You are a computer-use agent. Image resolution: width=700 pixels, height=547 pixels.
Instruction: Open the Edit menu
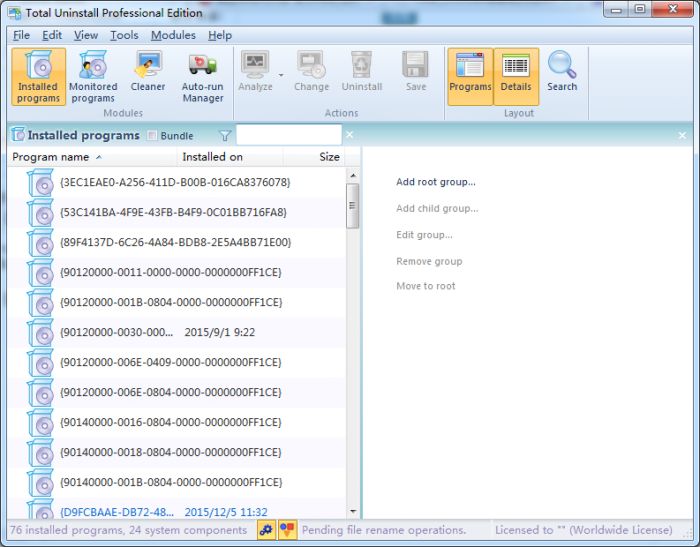point(52,35)
